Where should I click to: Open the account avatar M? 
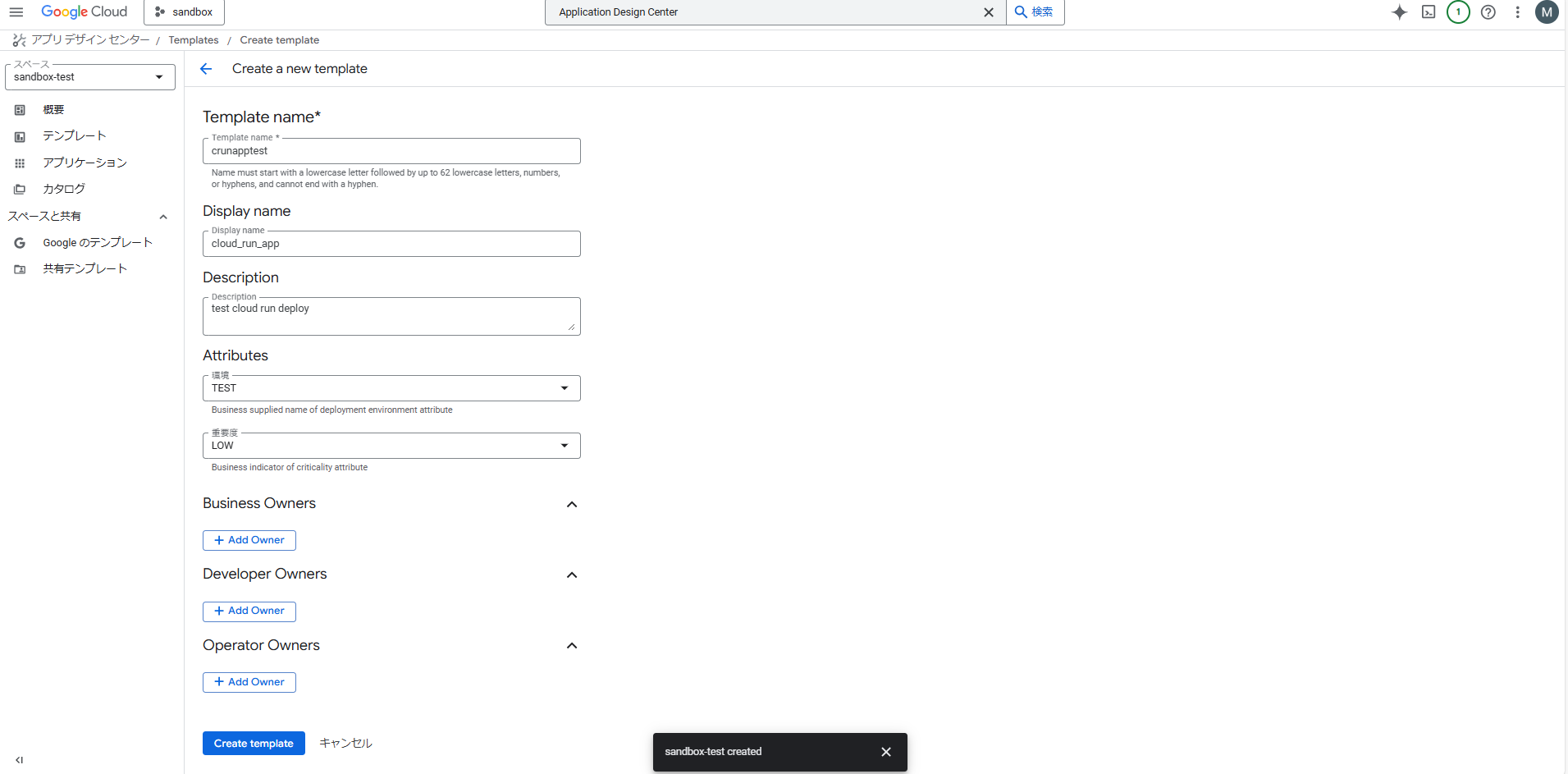pyautogui.click(x=1547, y=12)
